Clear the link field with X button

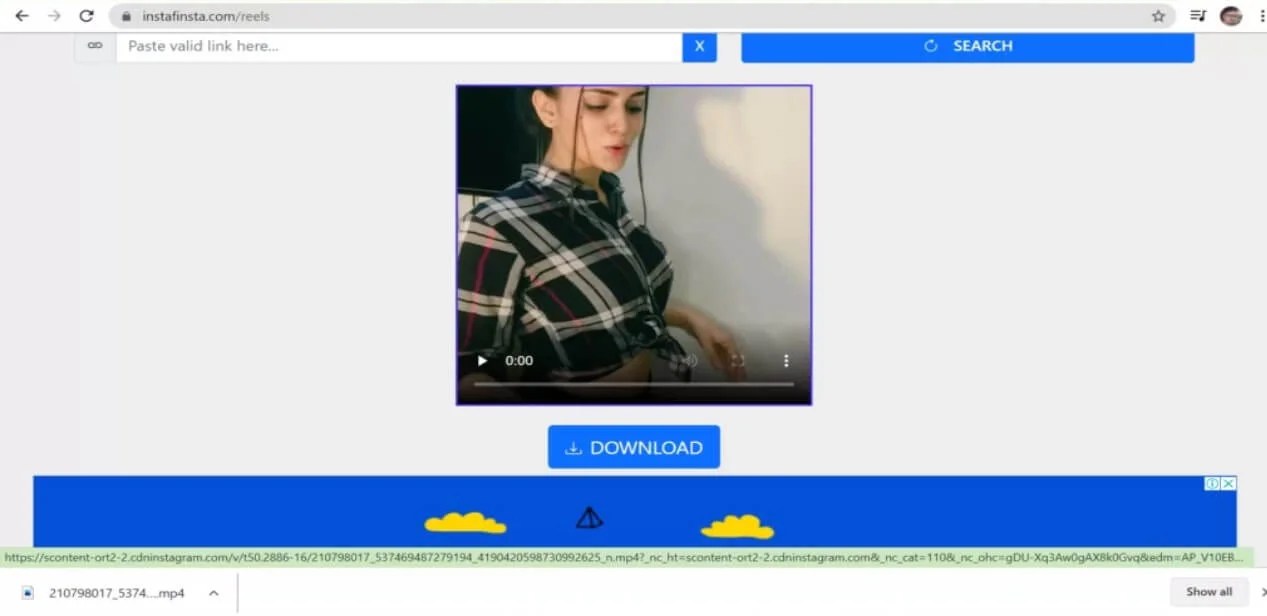pyautogui.click(x=699, y=46)
